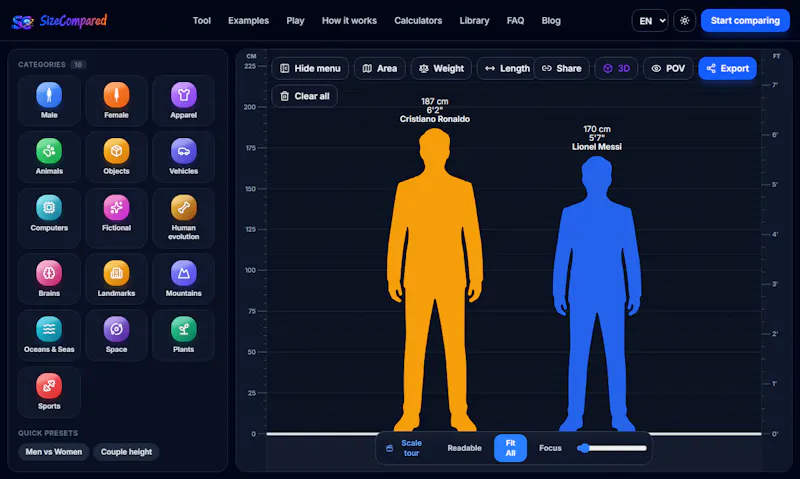Open the Male category

[x=49, y=100]
